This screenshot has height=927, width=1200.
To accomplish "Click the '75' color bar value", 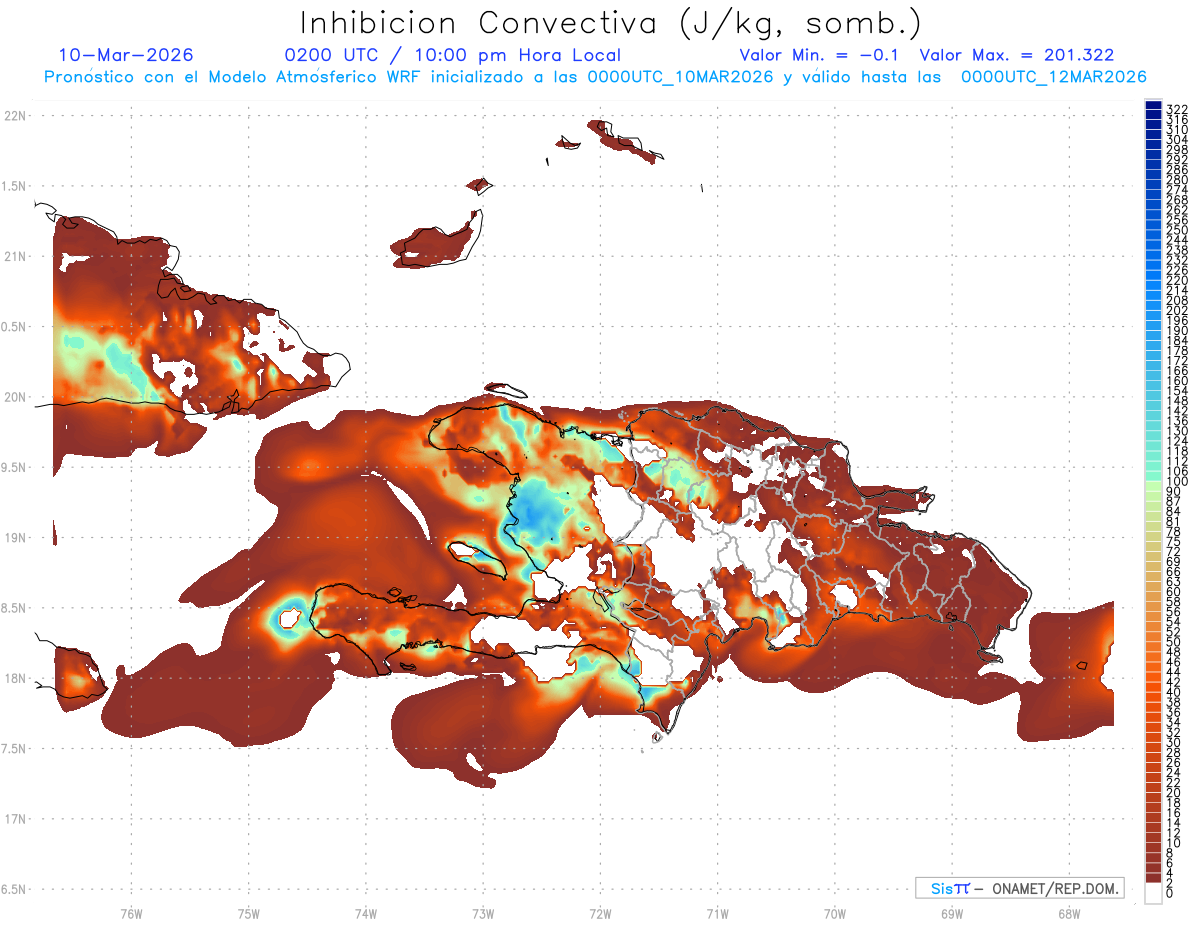I will pos(1173,542).
